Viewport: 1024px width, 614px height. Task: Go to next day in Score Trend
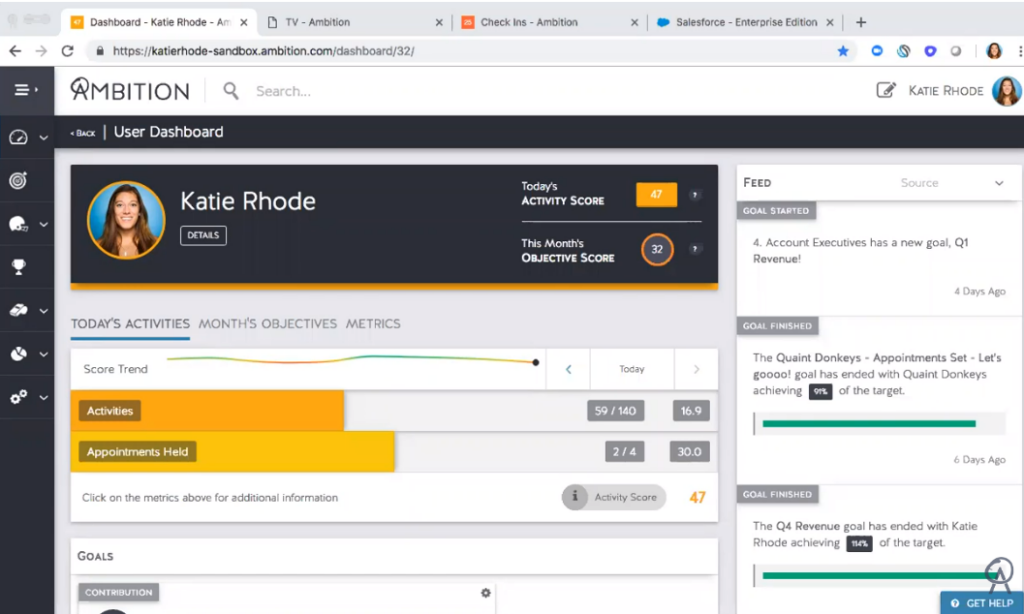696,369
